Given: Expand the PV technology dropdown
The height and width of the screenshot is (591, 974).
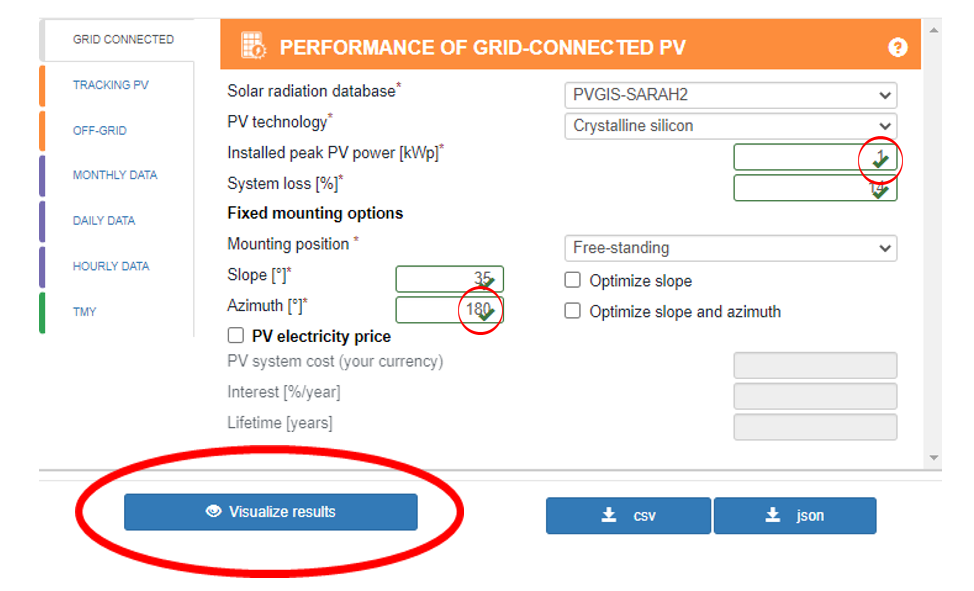Looking at the screenshot, I should coord(730,126).
